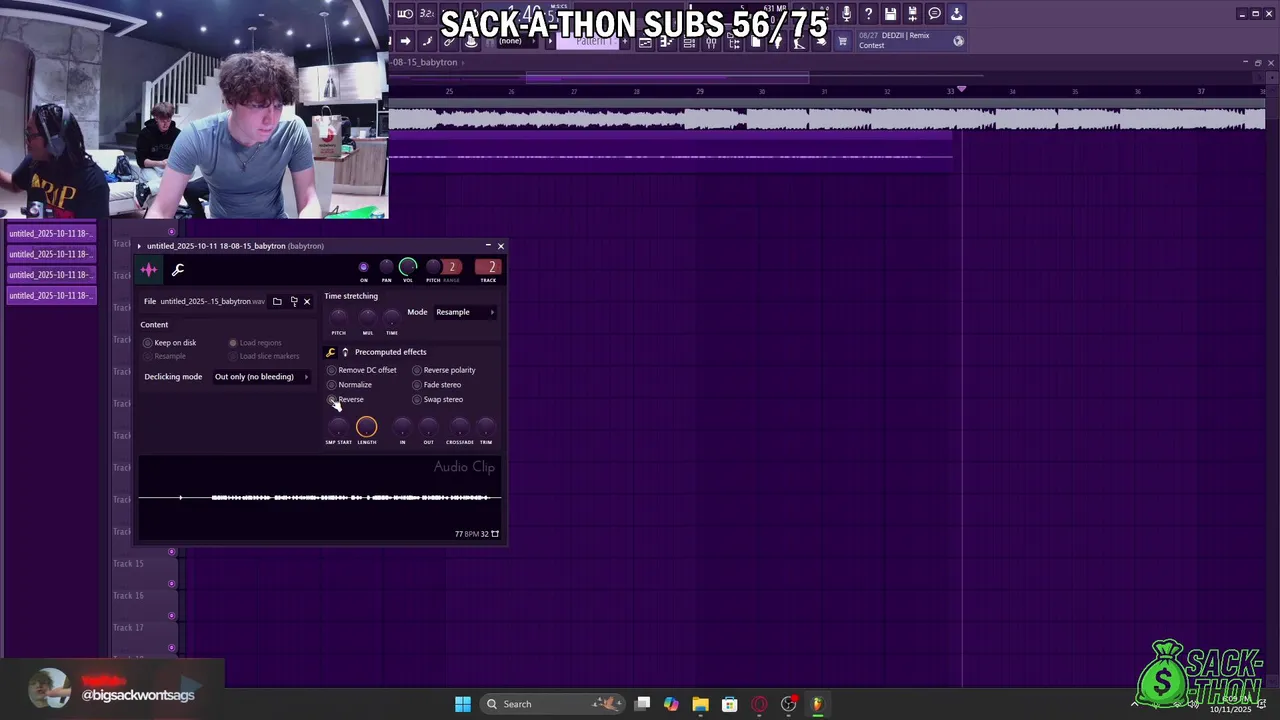Viewport: 1280px width, 720px height.
Task: Click the Audio Clip waveform preview
Action: (320, 497)
